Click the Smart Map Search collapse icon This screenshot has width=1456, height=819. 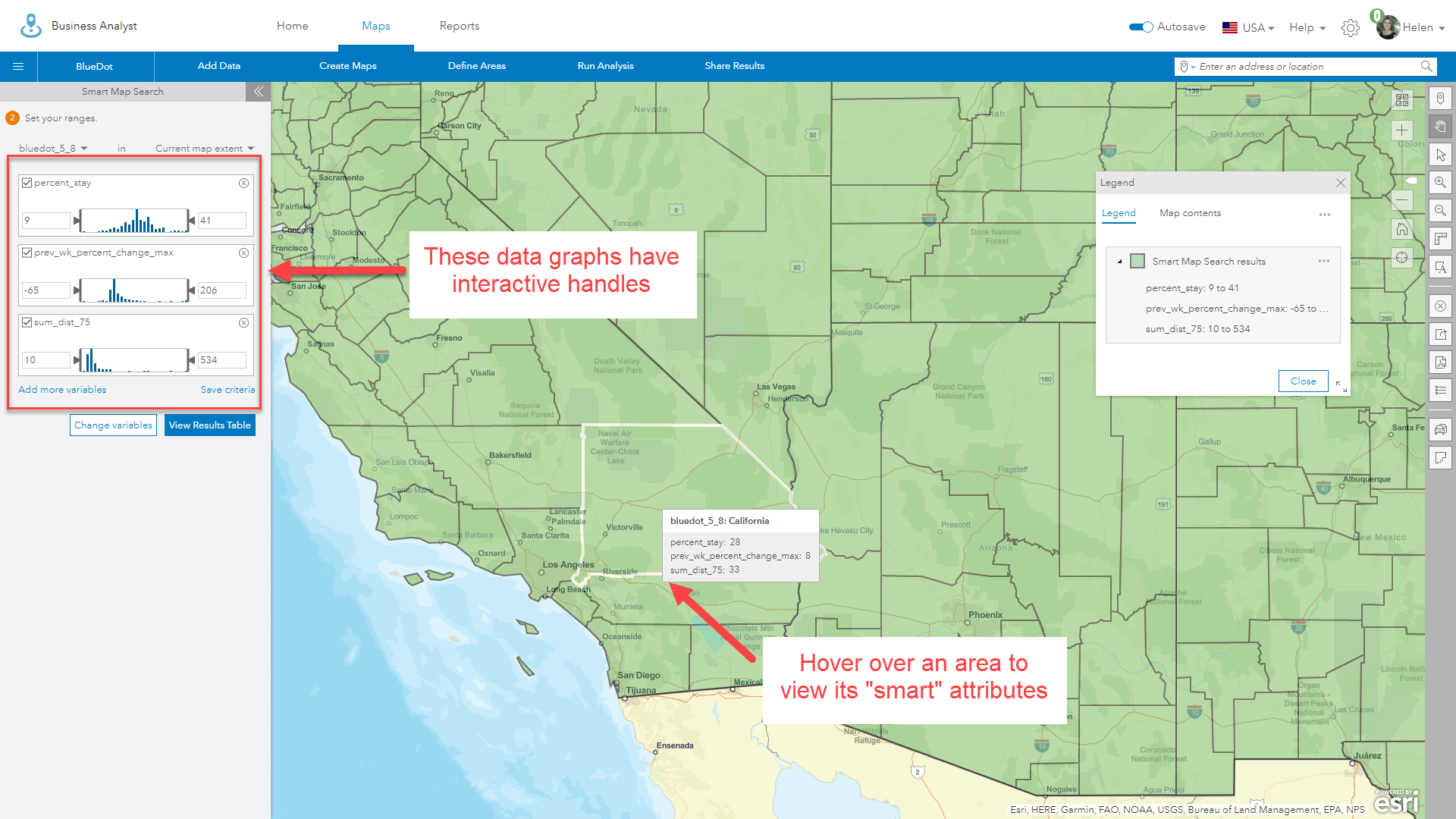point(257,91)
